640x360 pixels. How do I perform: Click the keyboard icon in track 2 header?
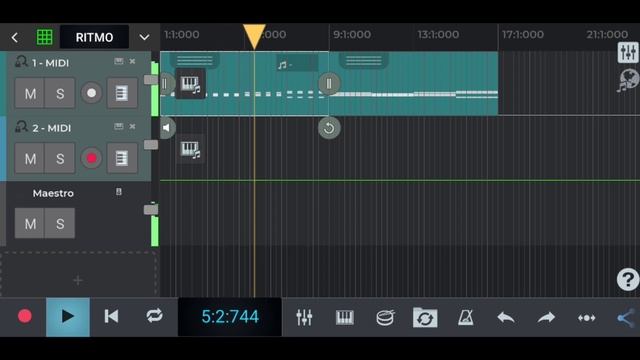pos(119,127)
